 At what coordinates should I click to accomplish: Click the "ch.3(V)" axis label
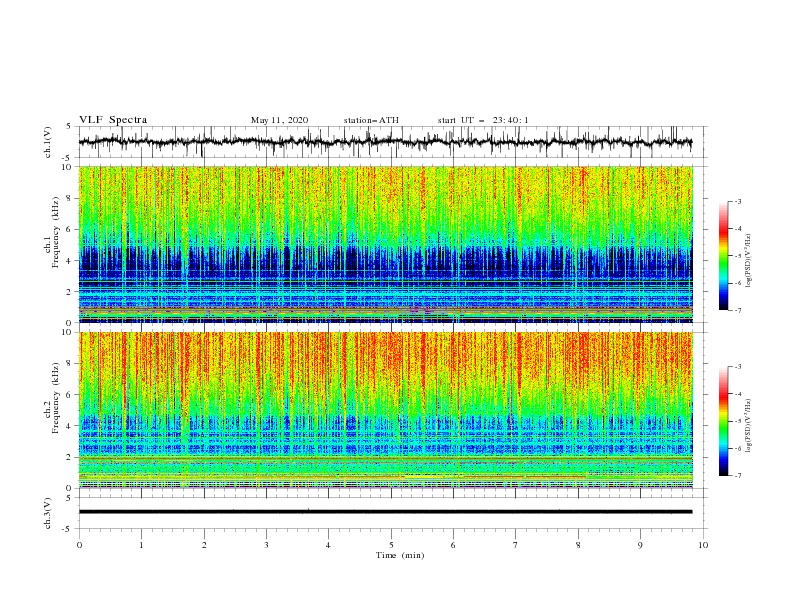(48, 513)
